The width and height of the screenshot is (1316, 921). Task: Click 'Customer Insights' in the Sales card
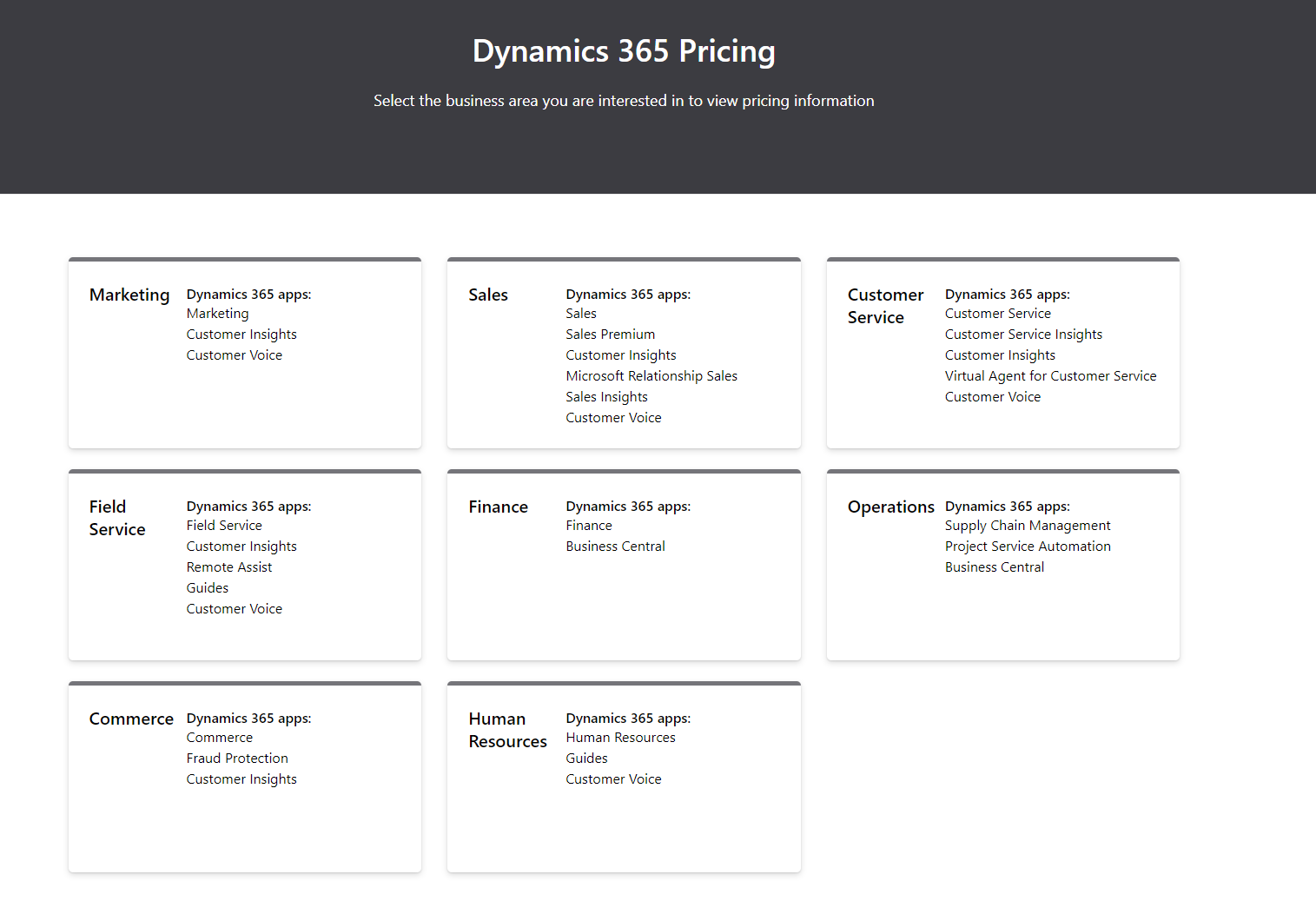point(621,355)
